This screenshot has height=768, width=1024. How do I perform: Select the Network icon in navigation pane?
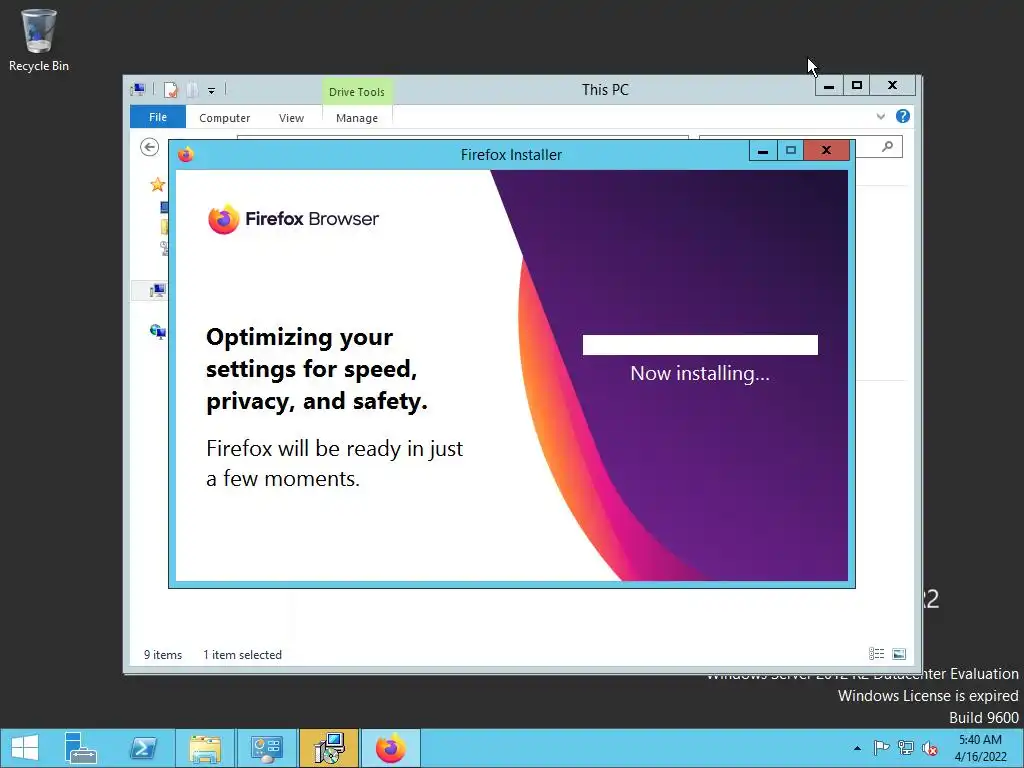point(158,332)
